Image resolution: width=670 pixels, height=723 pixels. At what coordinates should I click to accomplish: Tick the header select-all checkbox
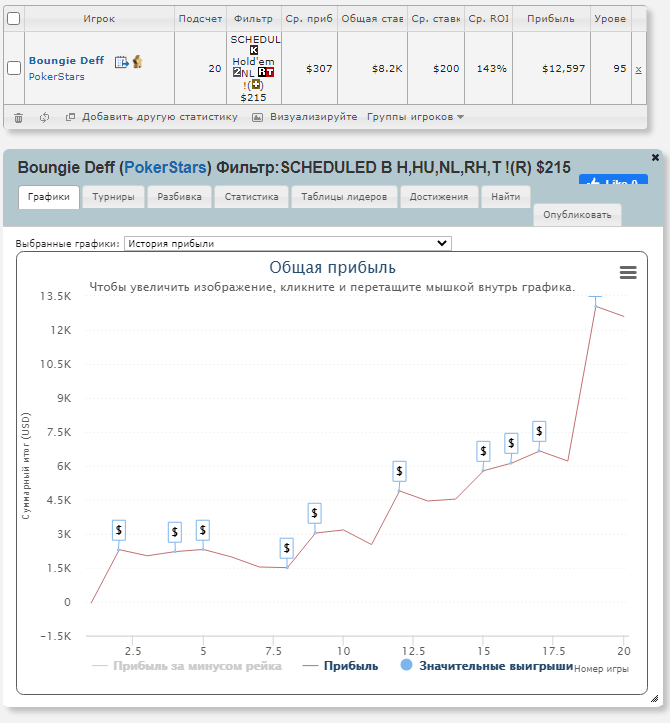[14, 18]
